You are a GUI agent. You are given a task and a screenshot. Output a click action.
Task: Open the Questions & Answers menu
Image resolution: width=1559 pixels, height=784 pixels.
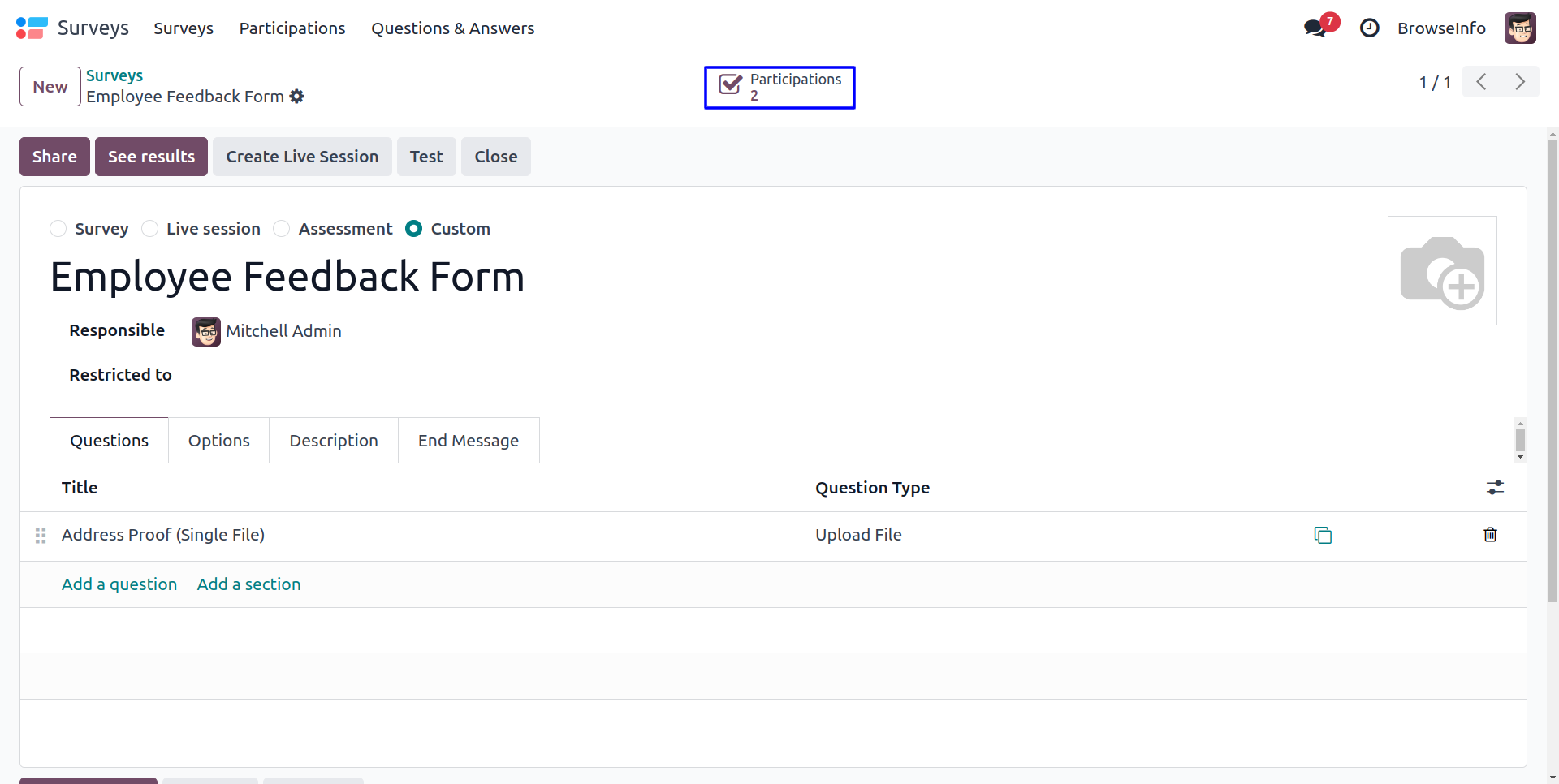pos(452,28)
